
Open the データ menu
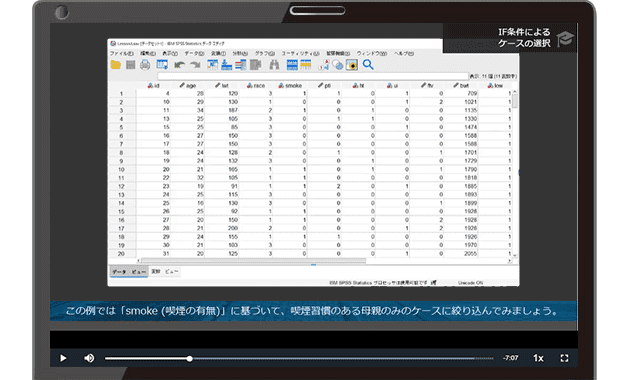tap(194, 53)
